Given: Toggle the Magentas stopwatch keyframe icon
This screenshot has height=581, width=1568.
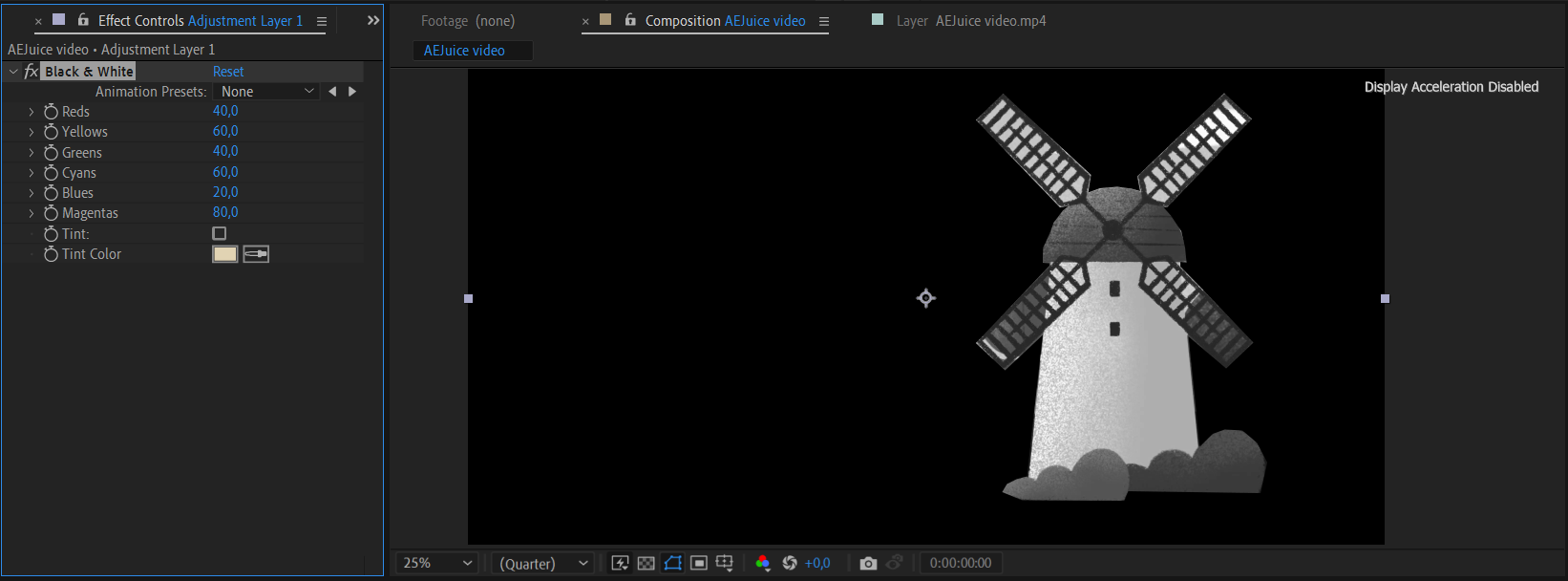Looking at the screenshot, I should pos(52,213).
